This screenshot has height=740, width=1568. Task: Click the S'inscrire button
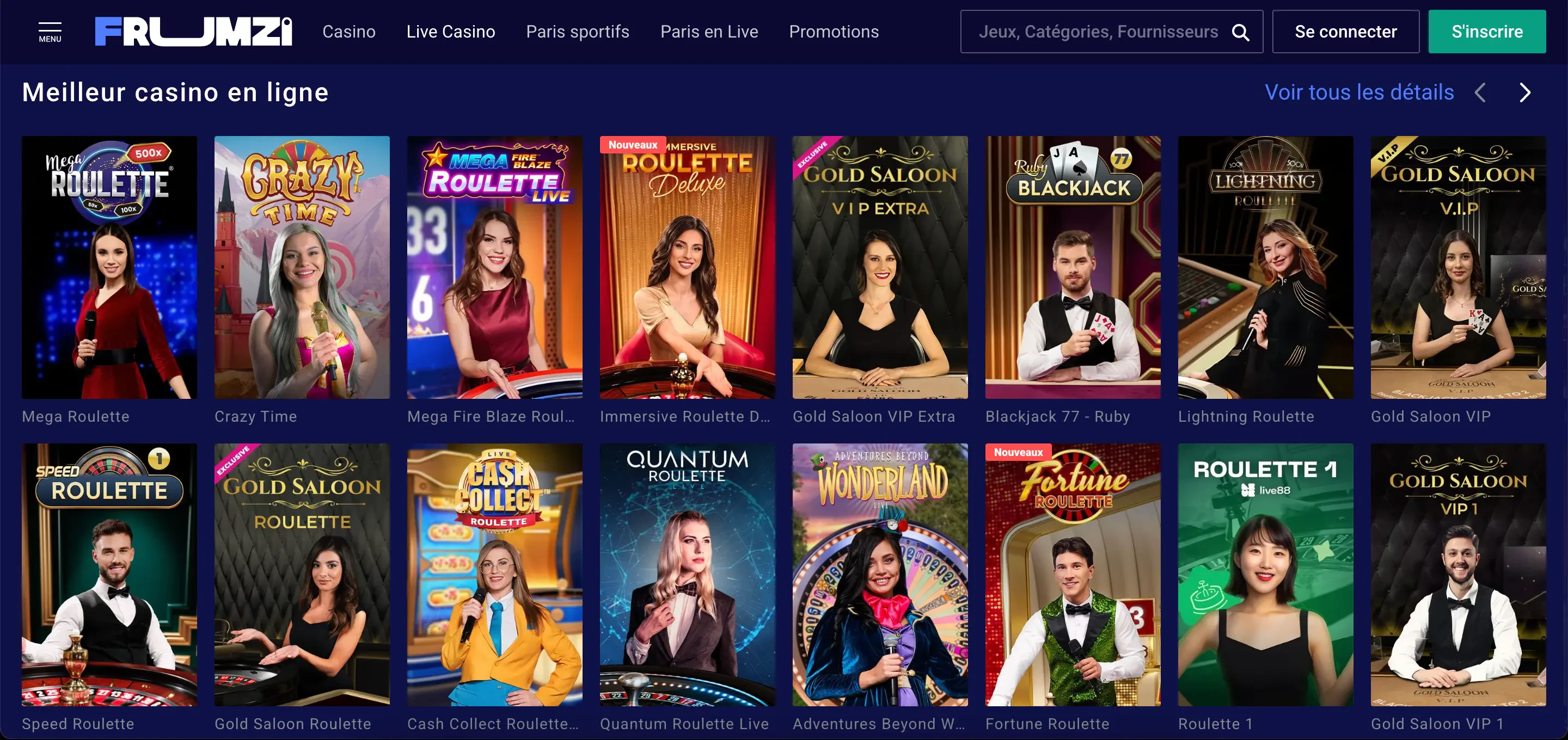point(1486,32)
